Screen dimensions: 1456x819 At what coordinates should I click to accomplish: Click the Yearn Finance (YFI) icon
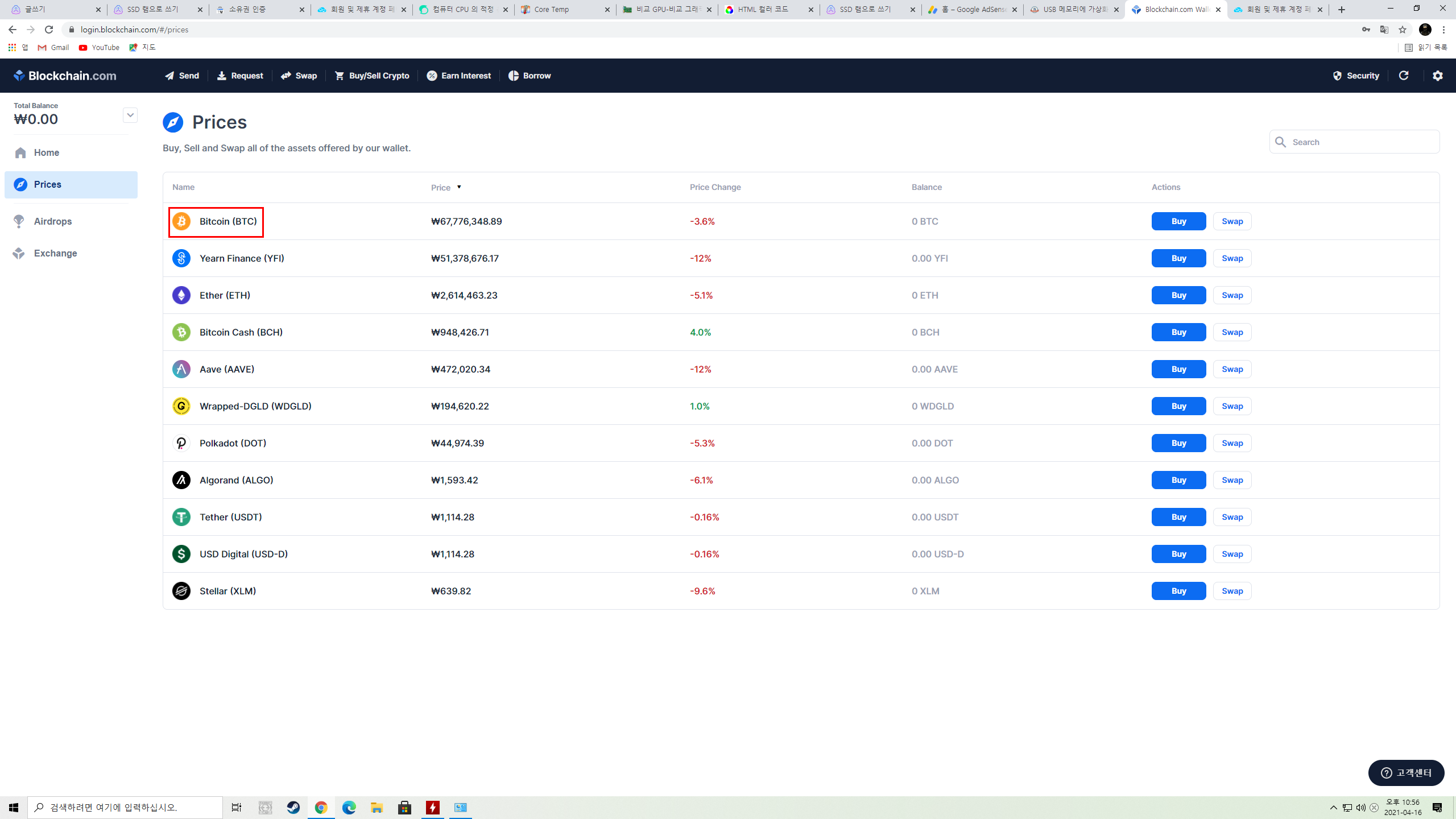(x=181, y=258)
